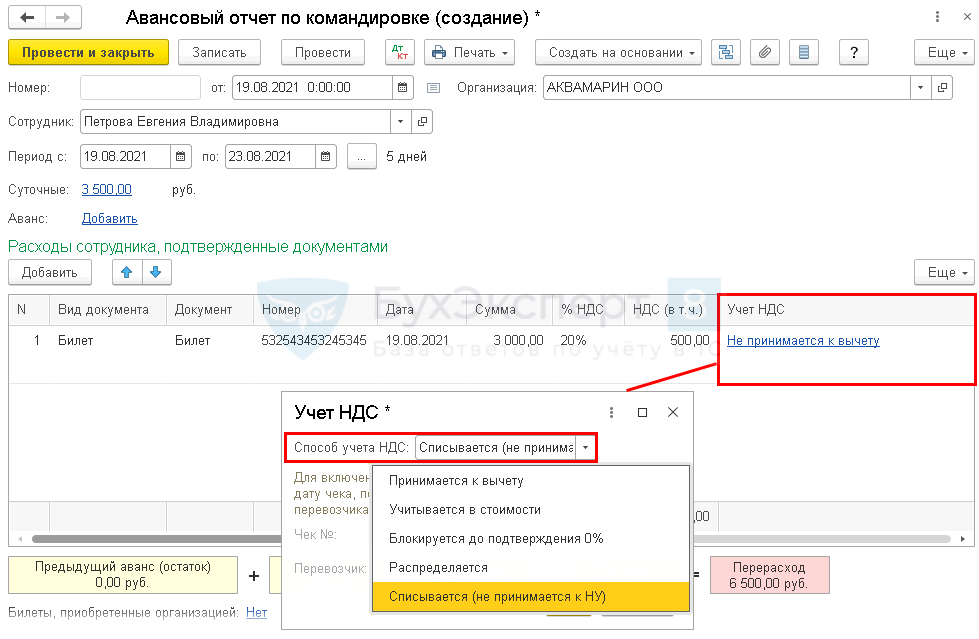Move row up with blue arrow
This screenshot has height=639, width=979.
127,272
